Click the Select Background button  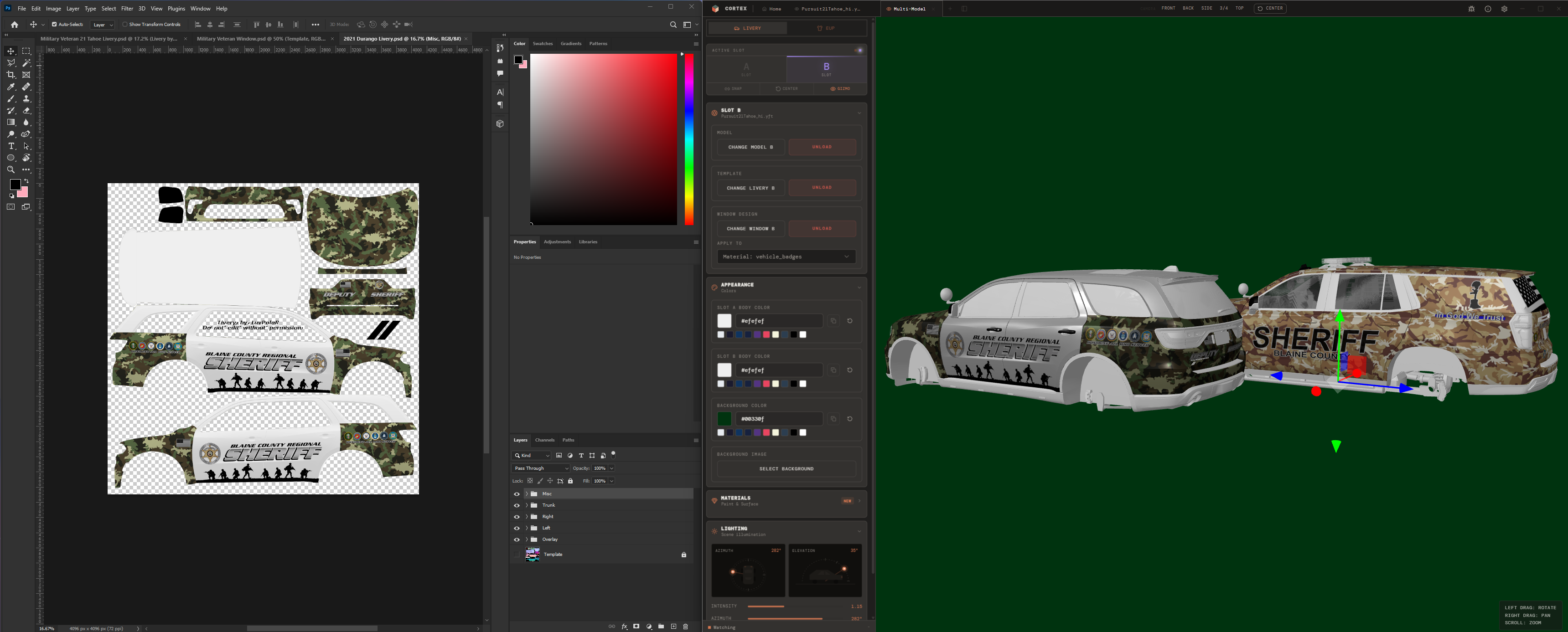786,469
